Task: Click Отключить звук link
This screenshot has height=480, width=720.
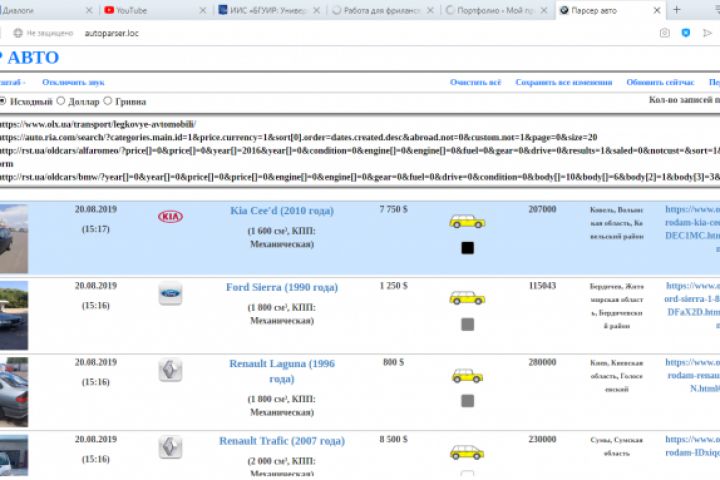Action: (x=73, y=82)
